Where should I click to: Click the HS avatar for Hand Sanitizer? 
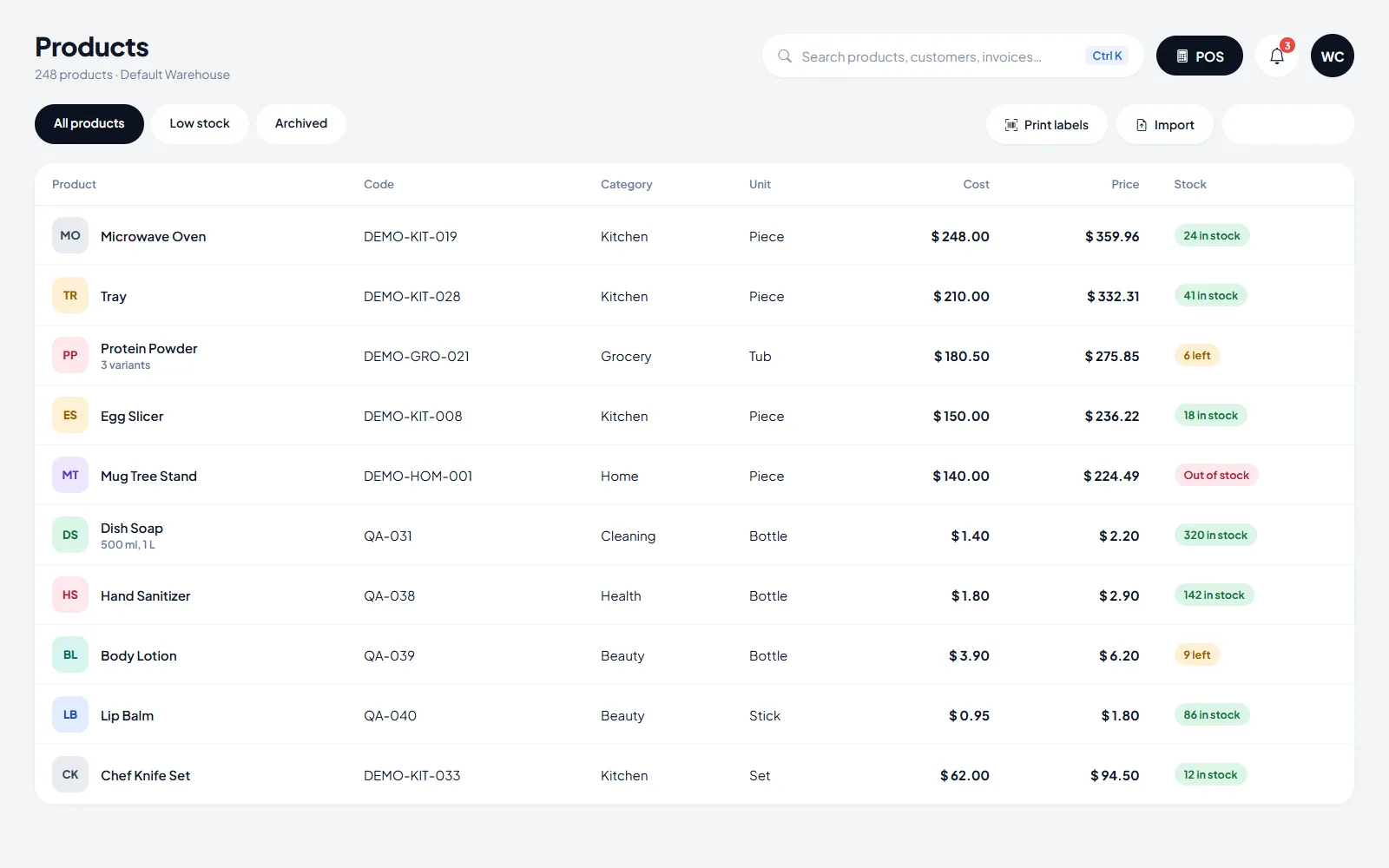pyautogui.click(x=70, y=595)
